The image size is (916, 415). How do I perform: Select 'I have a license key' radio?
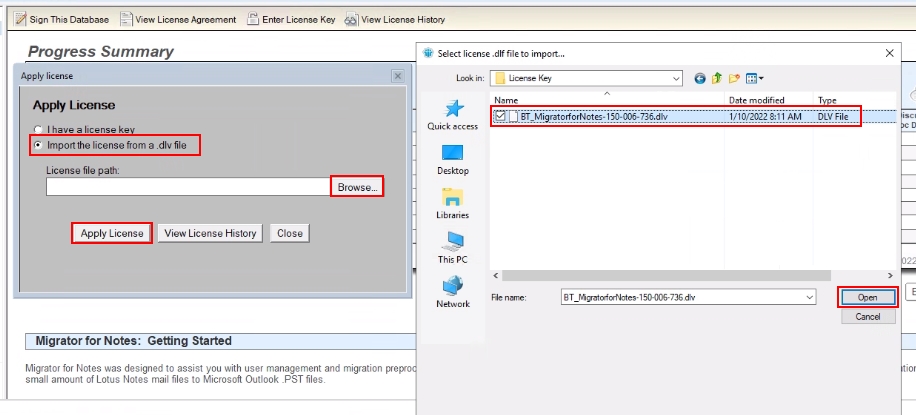pos(39,130)
